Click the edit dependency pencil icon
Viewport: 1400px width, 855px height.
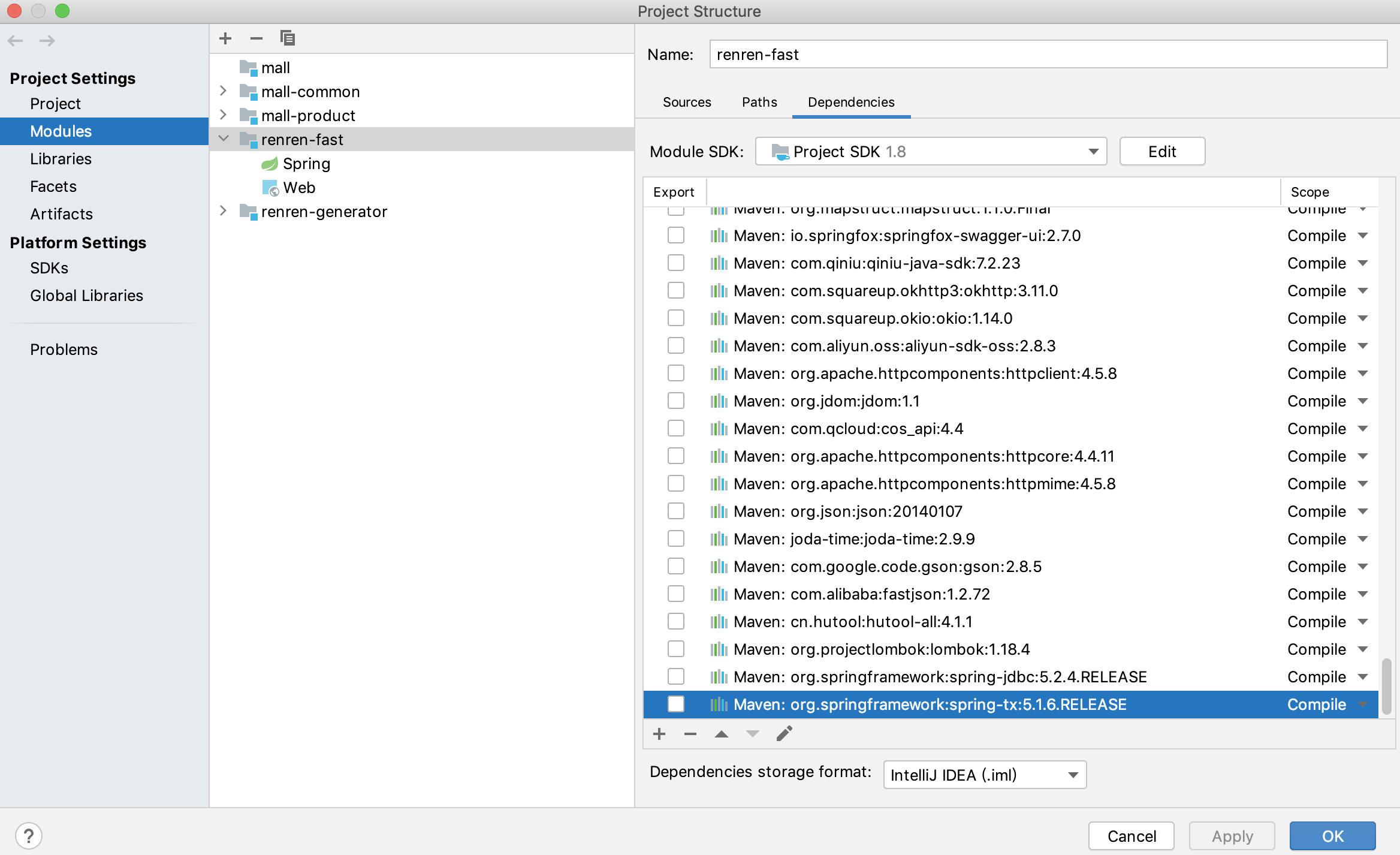(784, 734)
